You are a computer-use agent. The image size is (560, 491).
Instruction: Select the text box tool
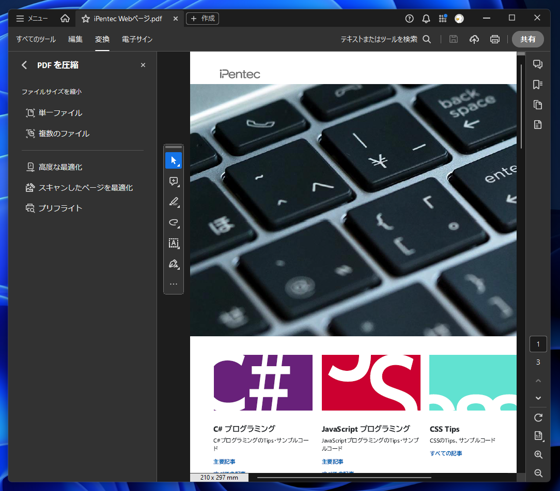174,243
